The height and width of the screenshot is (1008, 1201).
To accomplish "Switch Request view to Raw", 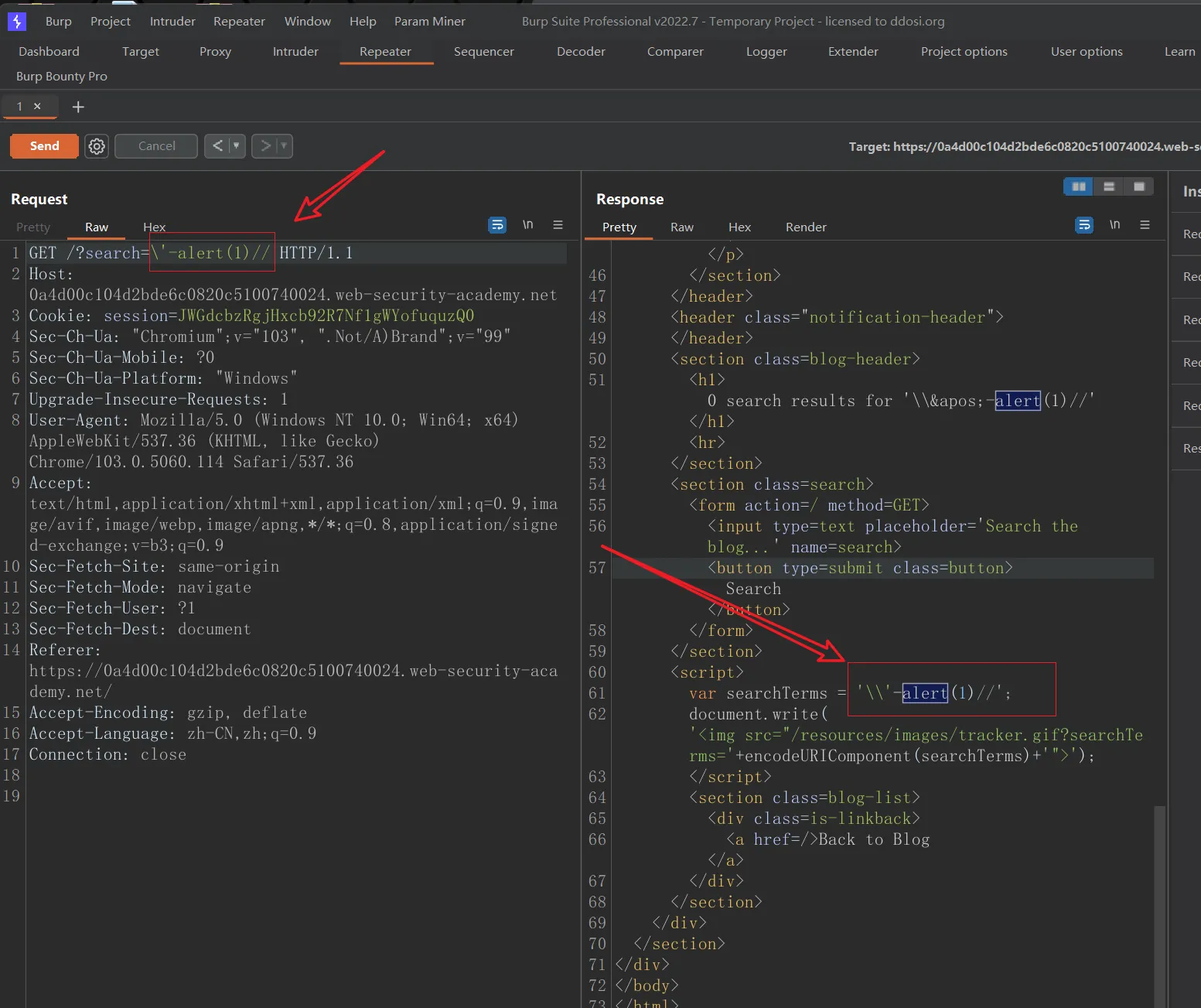I will 97,227.
